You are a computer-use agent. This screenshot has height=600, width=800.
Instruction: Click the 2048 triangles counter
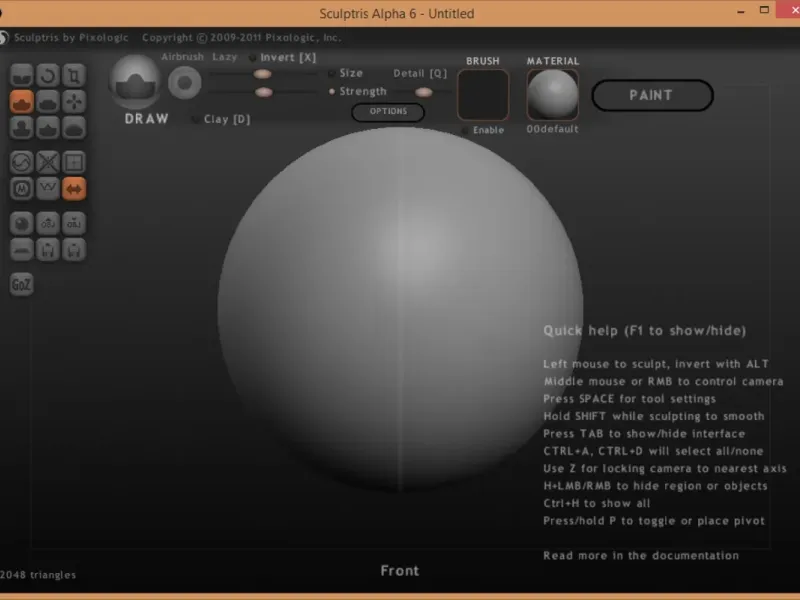[x=38, y=575]
